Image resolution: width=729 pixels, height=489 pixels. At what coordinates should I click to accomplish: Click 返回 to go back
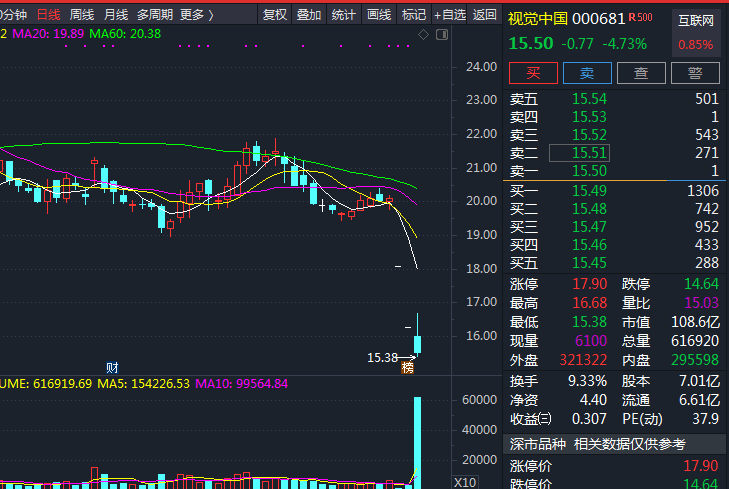point(484,15)
